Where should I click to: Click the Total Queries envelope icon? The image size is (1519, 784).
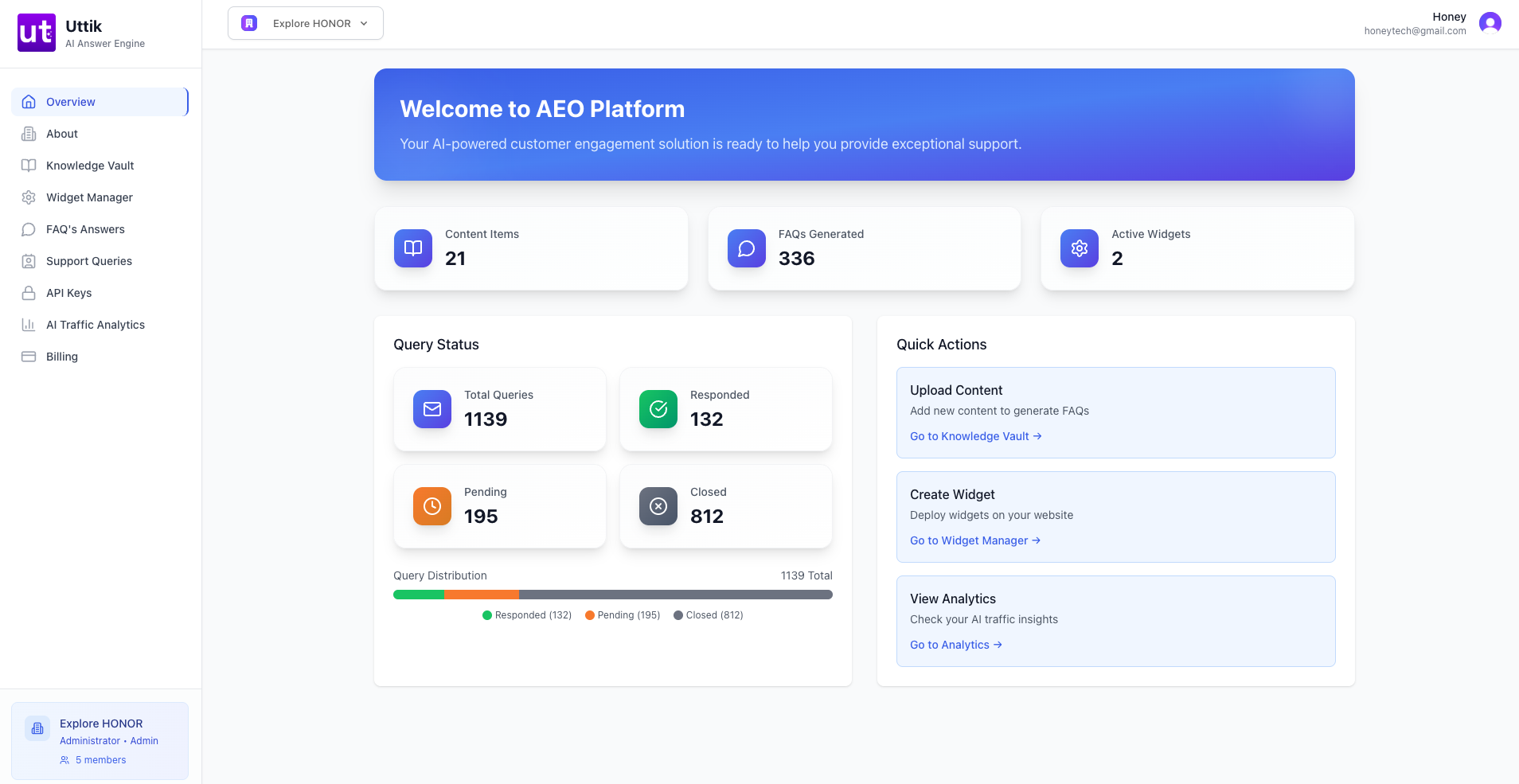tap(432, 409)
